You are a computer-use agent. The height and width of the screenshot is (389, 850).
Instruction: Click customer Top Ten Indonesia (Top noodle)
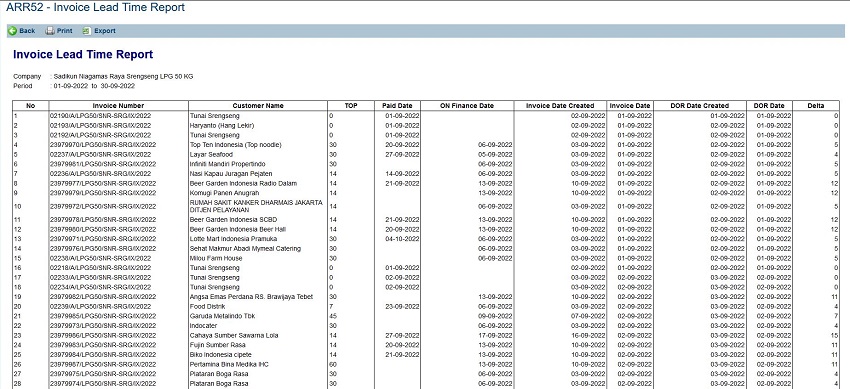(x=236, y=145)
